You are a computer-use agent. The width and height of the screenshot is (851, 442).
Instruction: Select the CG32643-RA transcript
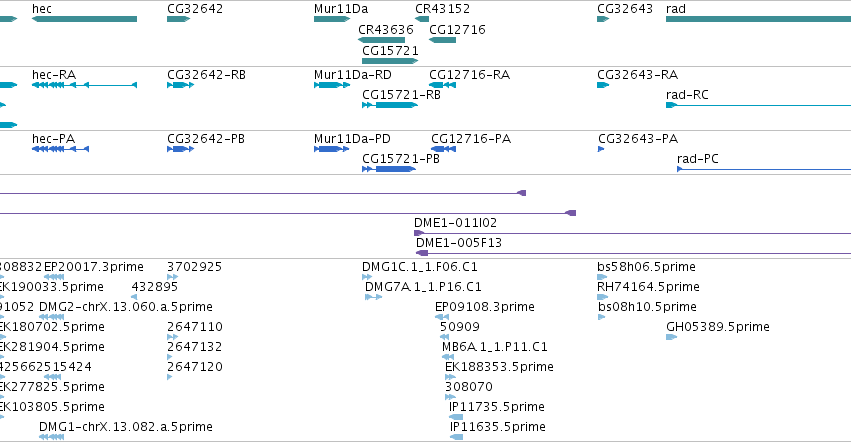tap(603, 85)
